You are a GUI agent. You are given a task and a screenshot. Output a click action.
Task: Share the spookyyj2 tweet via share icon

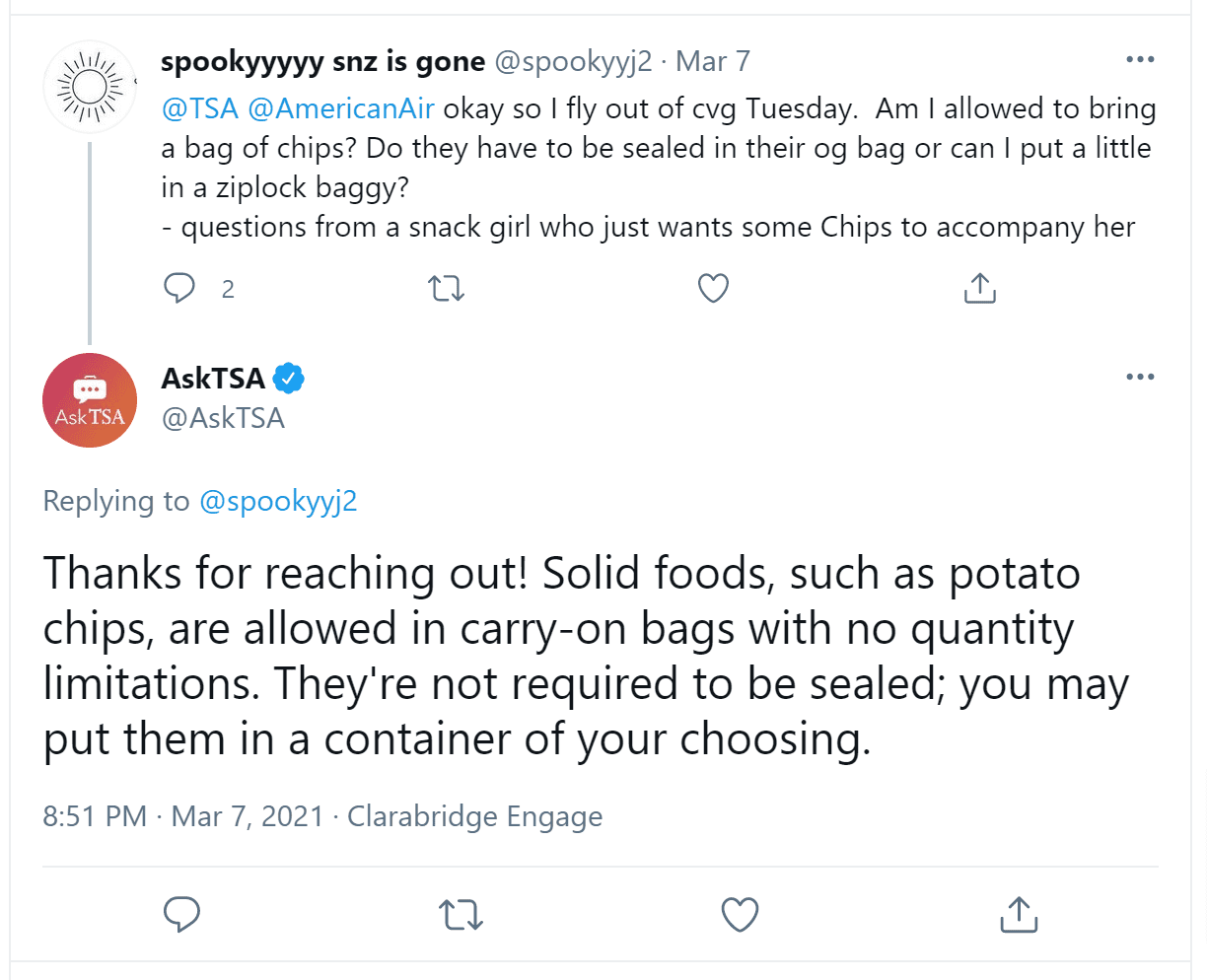click(979, 288)
